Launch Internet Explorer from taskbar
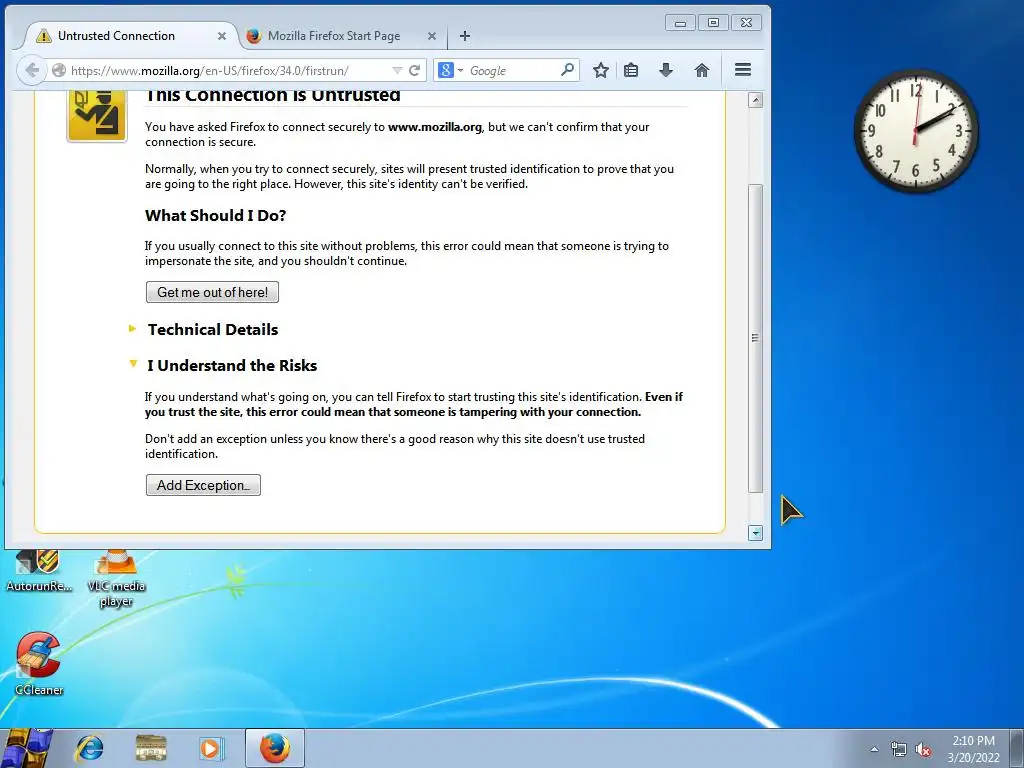Viewport: 1024px width, 768px height. tap(89, 748)
